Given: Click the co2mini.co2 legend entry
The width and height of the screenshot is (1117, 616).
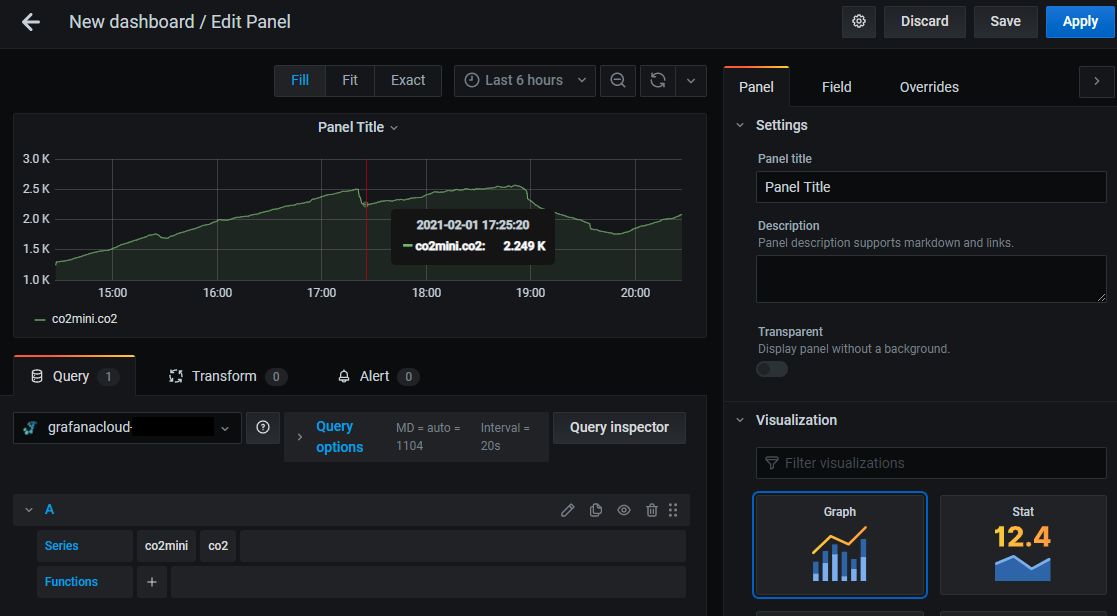Looking at the screenshot, I should [84, 319].
